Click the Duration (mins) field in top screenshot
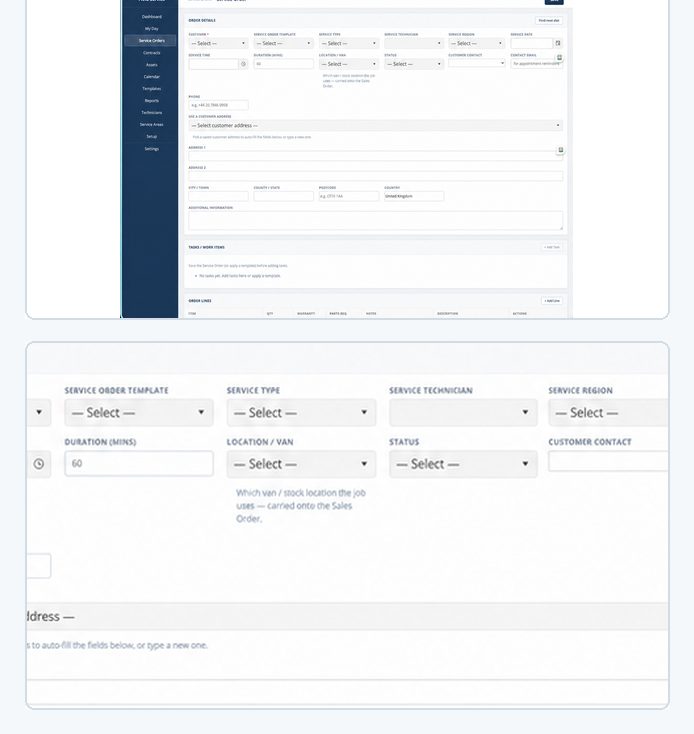 coord(284,64)
